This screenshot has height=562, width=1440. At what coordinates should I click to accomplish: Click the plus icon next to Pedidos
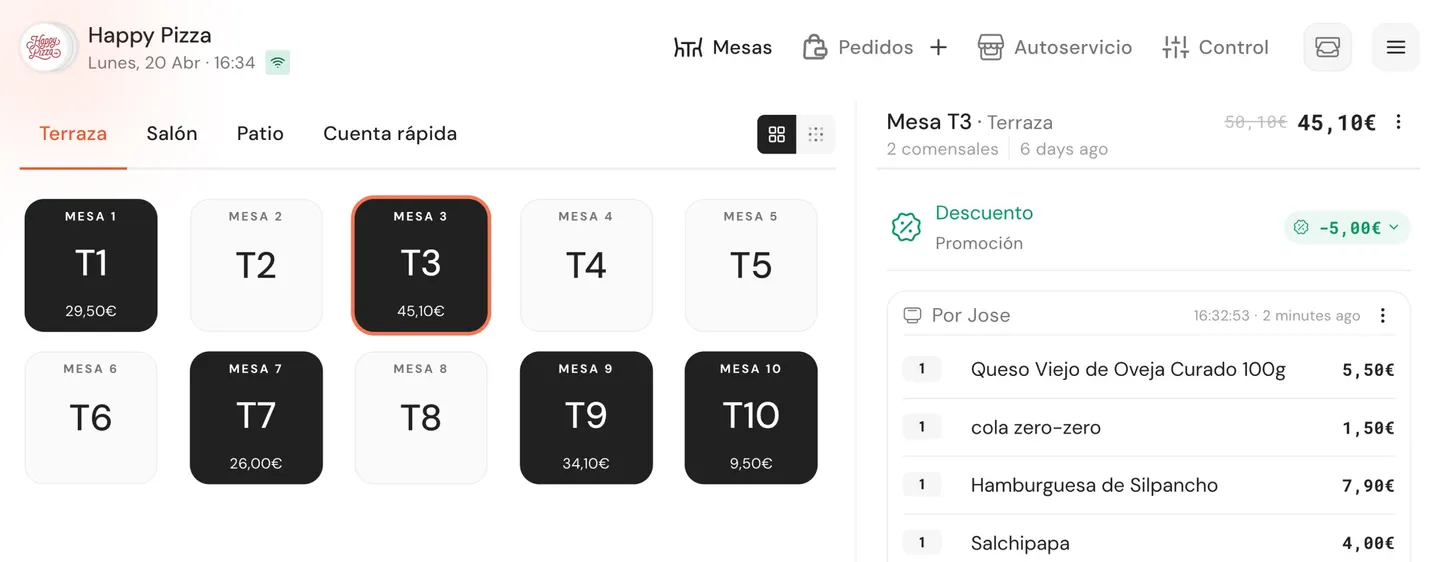938,47
